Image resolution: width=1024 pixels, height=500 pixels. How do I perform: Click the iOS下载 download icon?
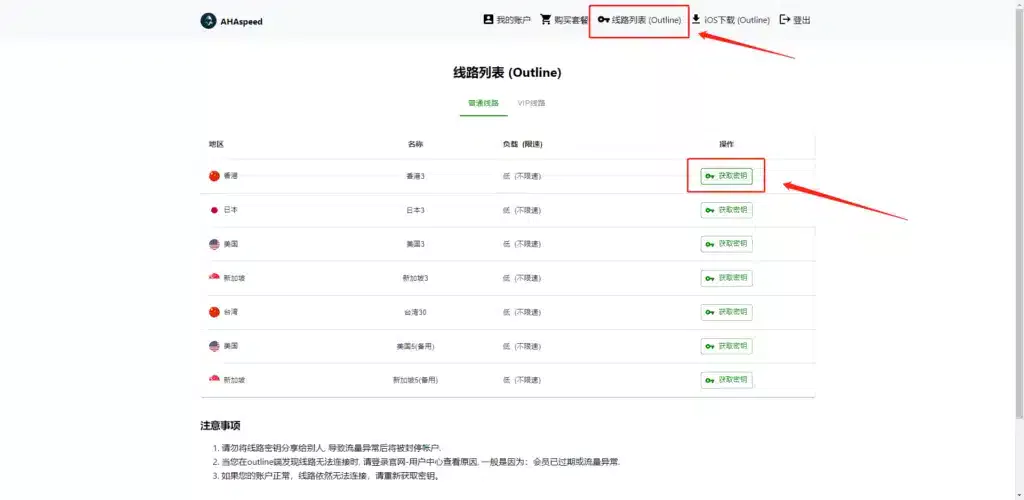[696, 20]
